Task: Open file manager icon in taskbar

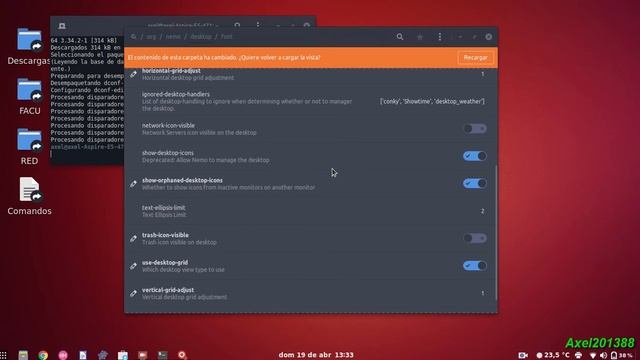Action: tap(23, 355)
